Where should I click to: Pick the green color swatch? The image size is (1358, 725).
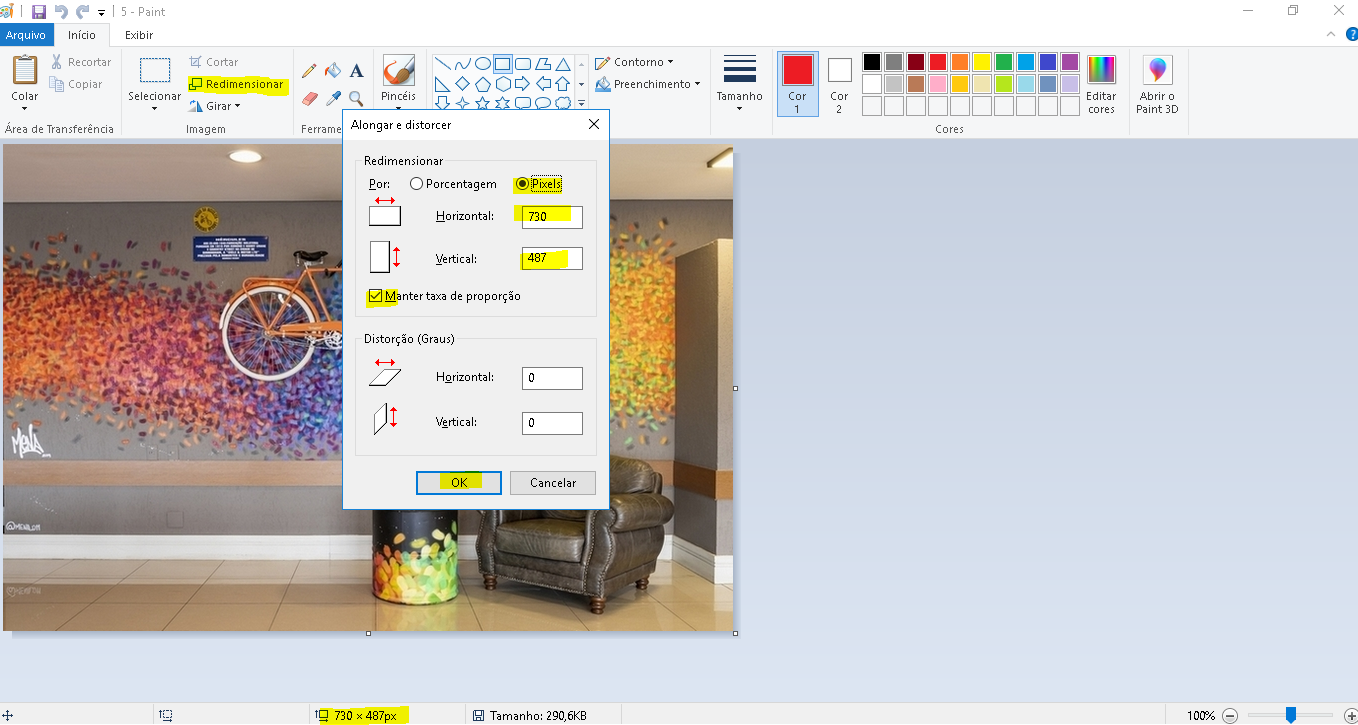click(x=1004, y=61)
